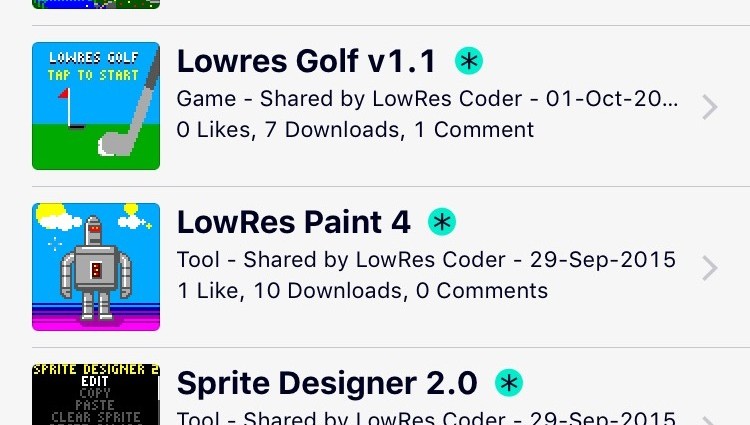Viewport: 750px width, 425px height.
Task: Tap the chevron on the Sprite Designer row
Action: click(x=709, y=420)
